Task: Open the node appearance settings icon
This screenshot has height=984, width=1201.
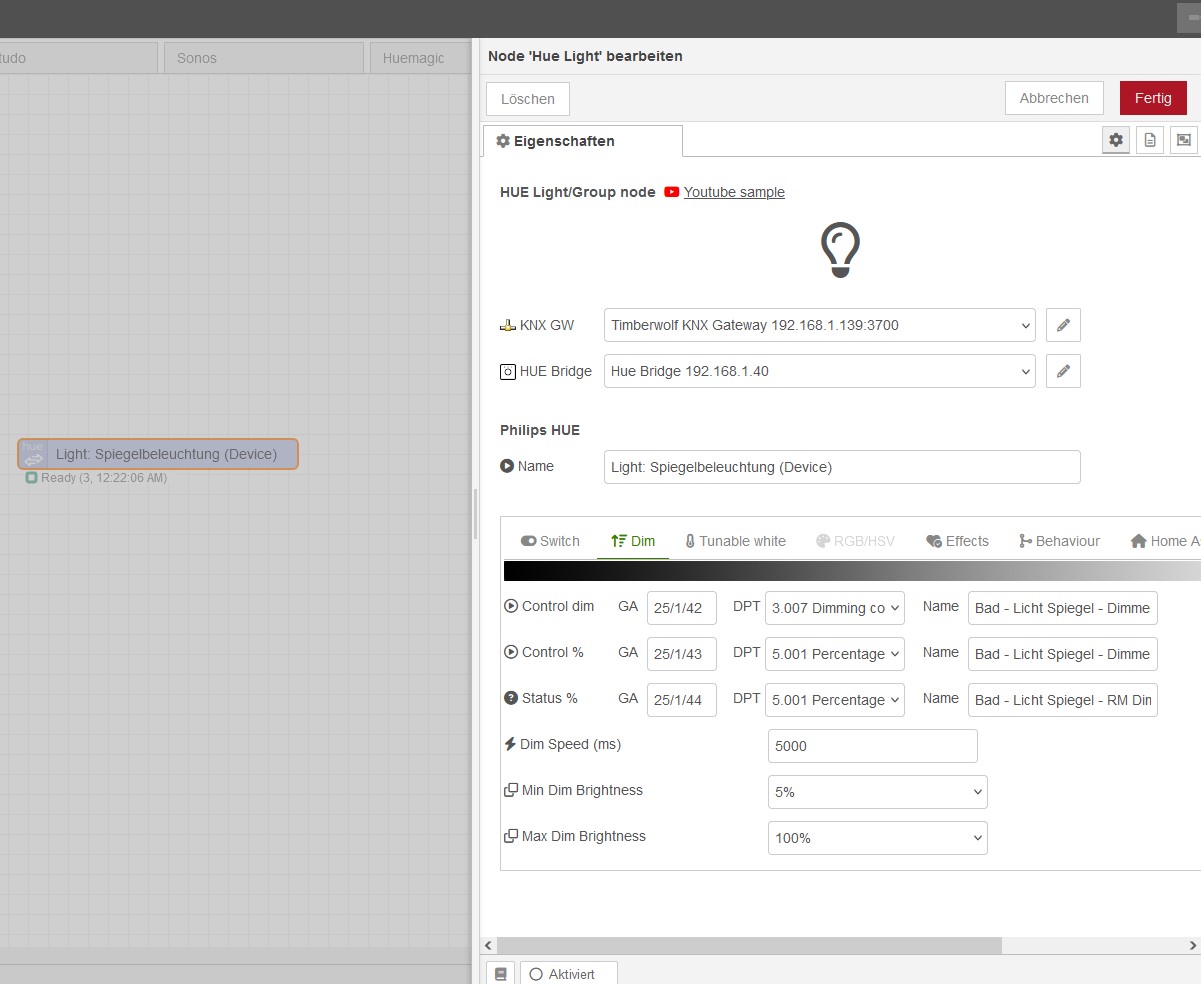Action: point(1184,141)
